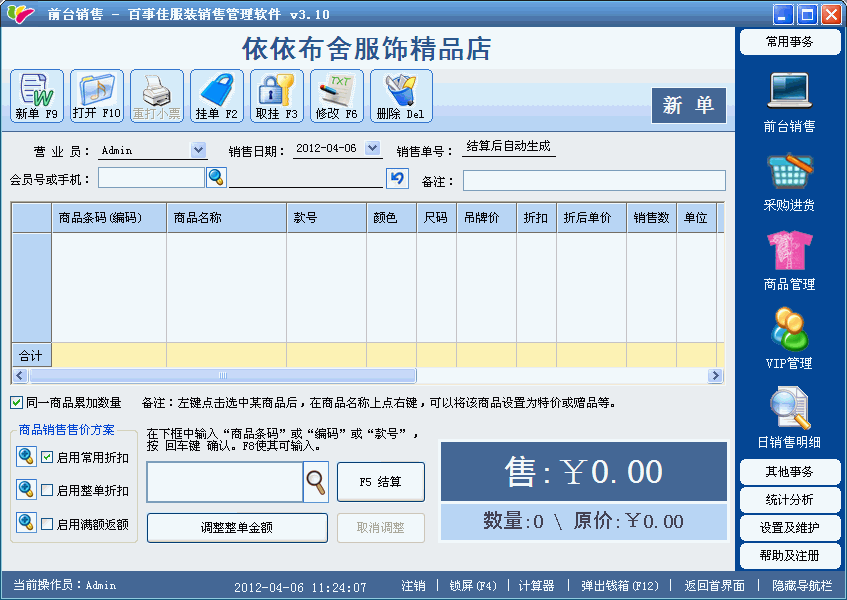
Task: Click the app logo in the title bar
Action: (20, 14)
